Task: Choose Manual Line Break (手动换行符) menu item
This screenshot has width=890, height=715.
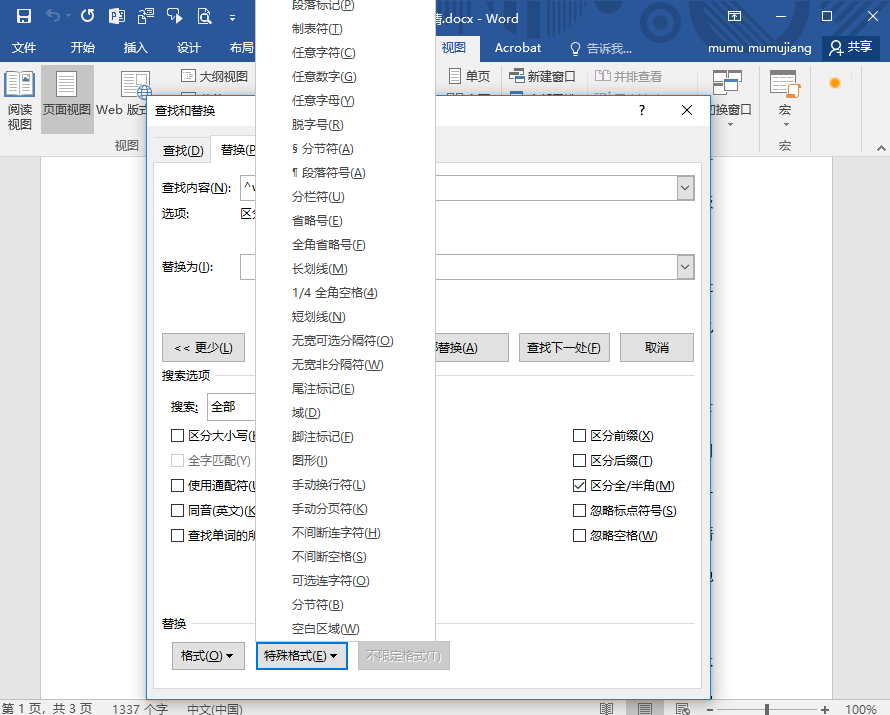Action: [x=345, y=485]
